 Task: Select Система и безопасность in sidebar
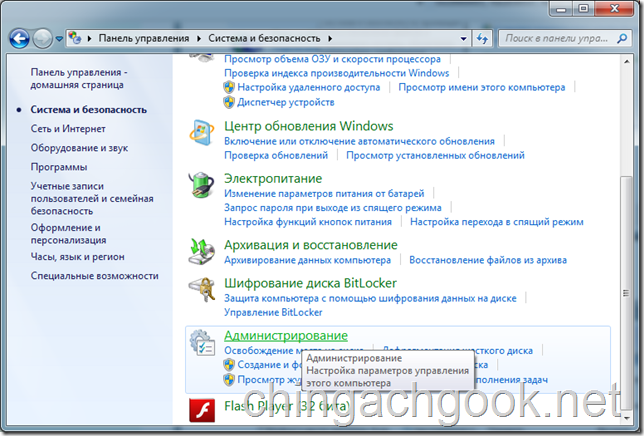click(88, 110)
